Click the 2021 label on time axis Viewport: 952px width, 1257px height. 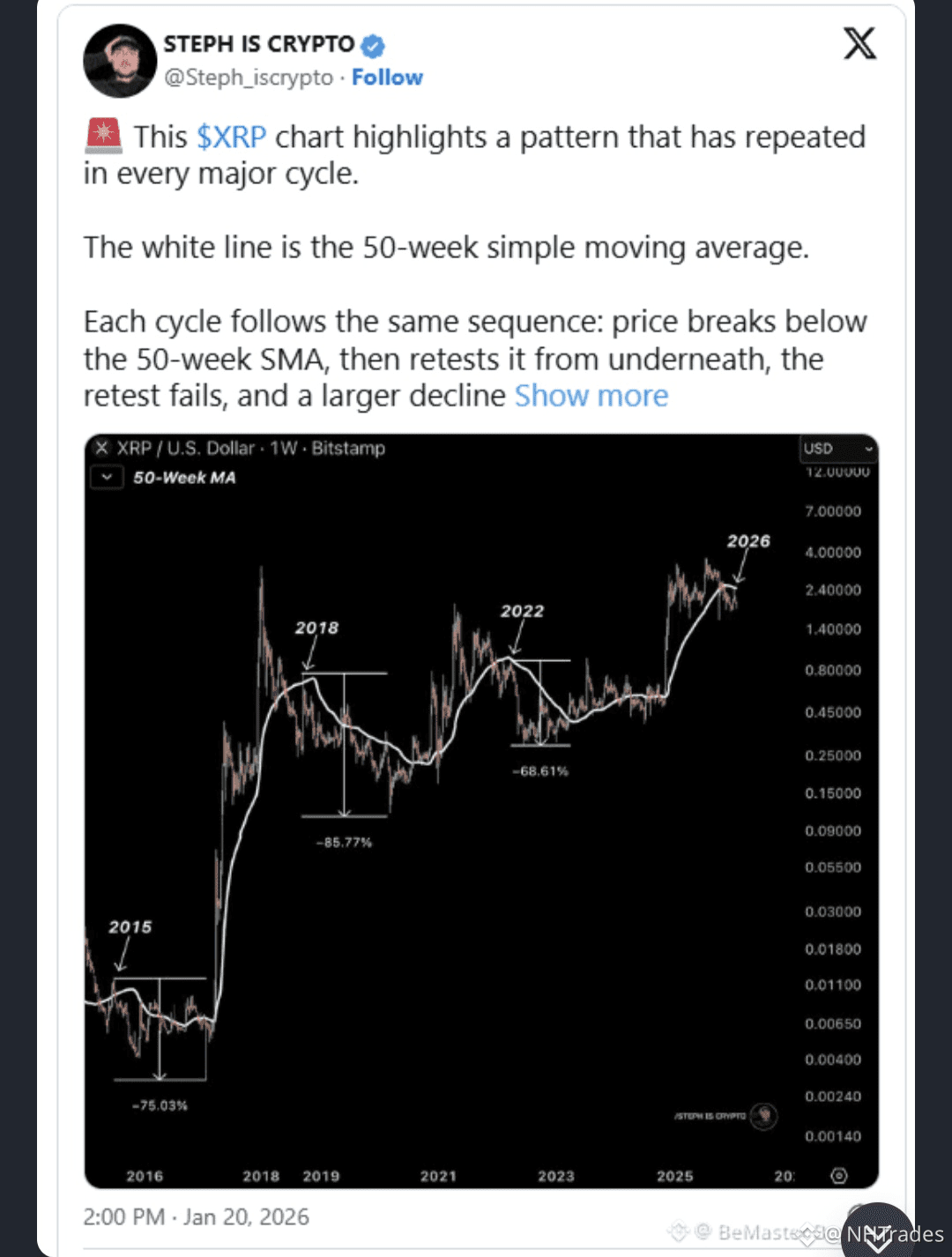pyautogui.click(x=438, y=1176)
